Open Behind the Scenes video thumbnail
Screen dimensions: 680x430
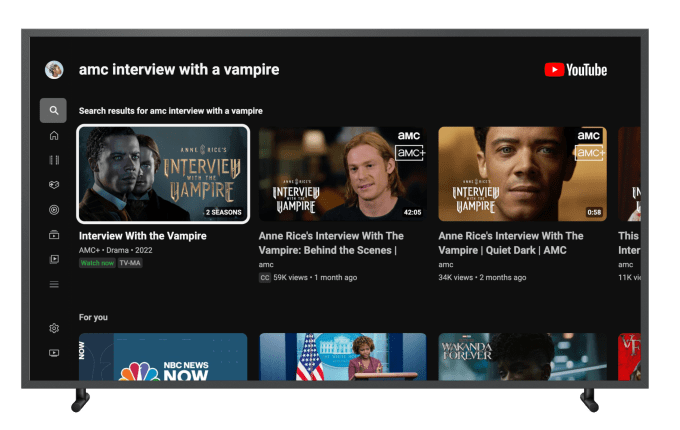pyautogui.click(x=343, y=174)
